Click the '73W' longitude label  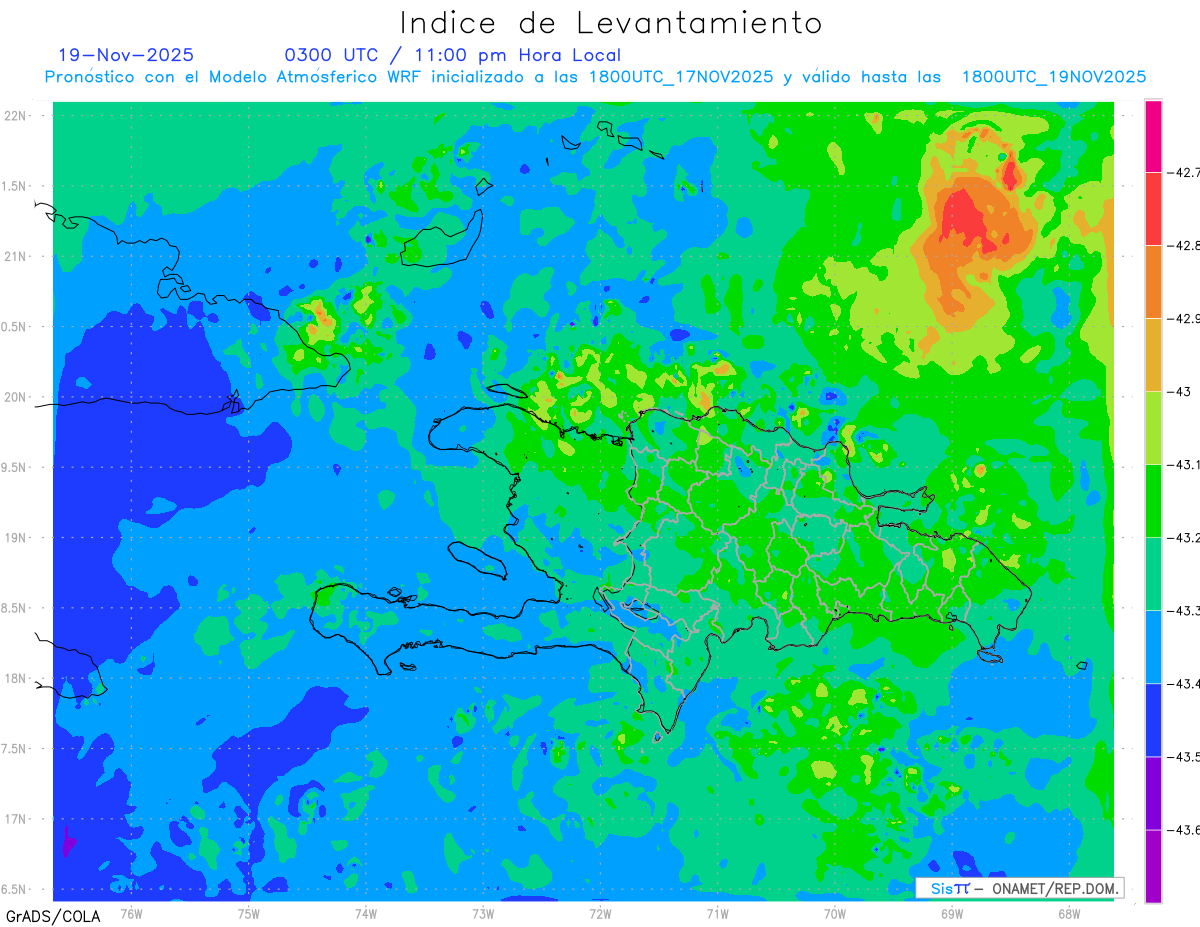[x=483, y=913]
